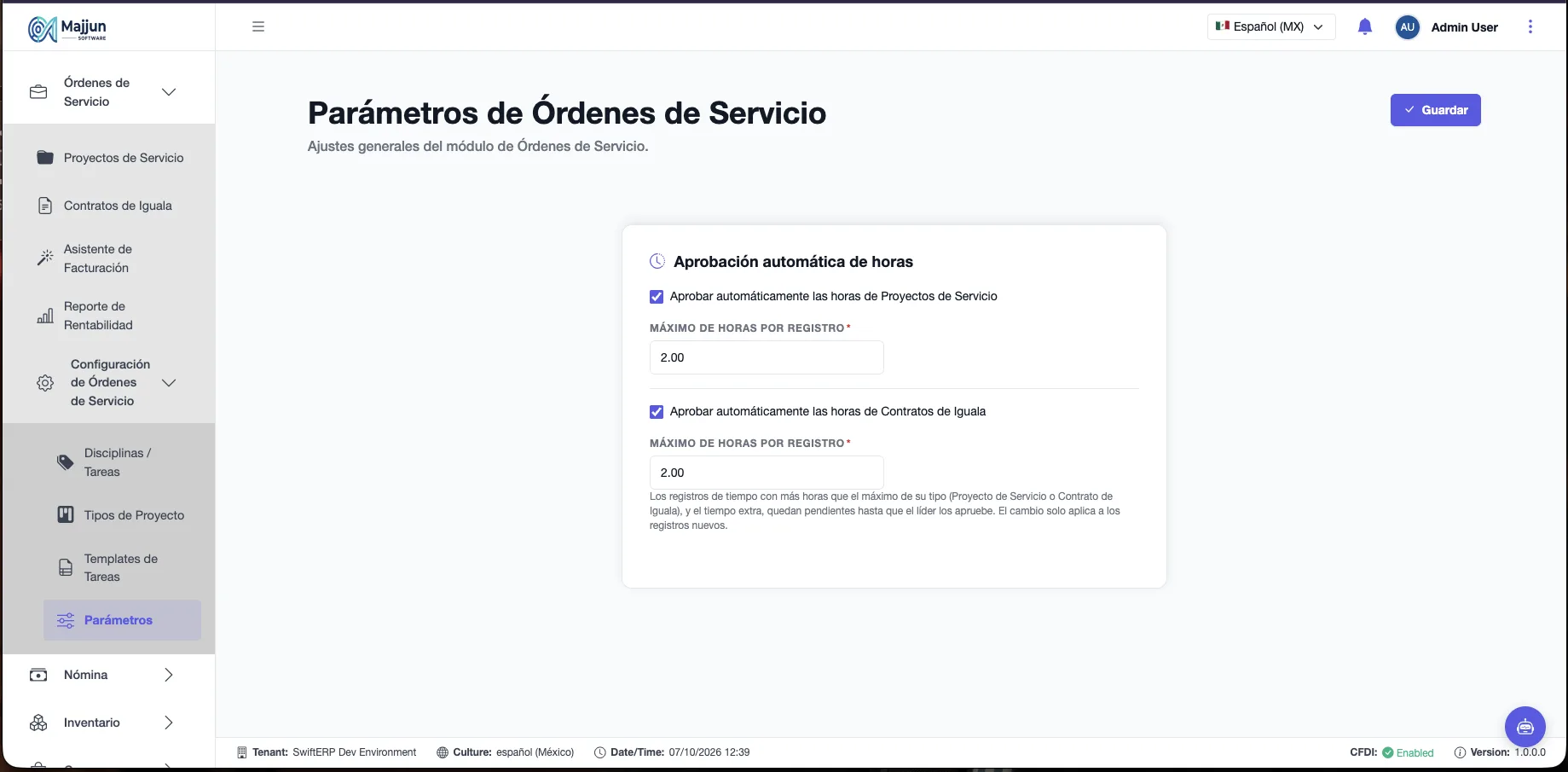This screenshot has height=772, width=1568.
Task: Click the Nómina money icon
Action: (x=38, y=675)
